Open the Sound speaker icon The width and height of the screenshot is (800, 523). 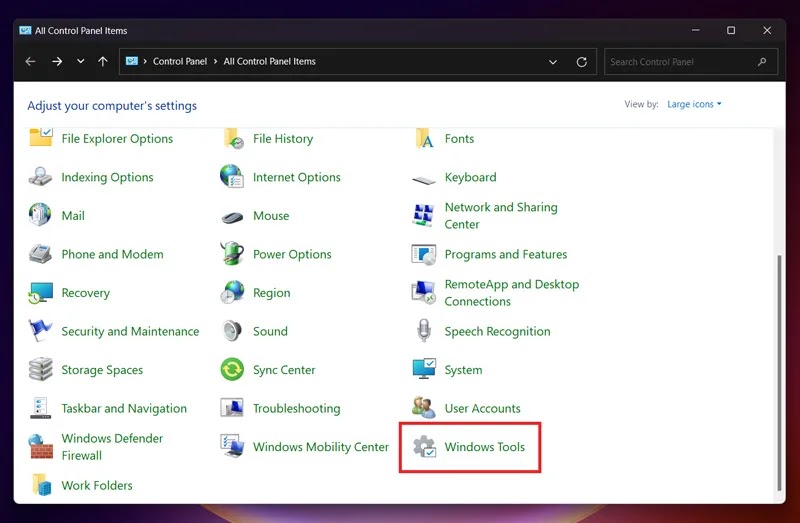(x=232, y=331)
